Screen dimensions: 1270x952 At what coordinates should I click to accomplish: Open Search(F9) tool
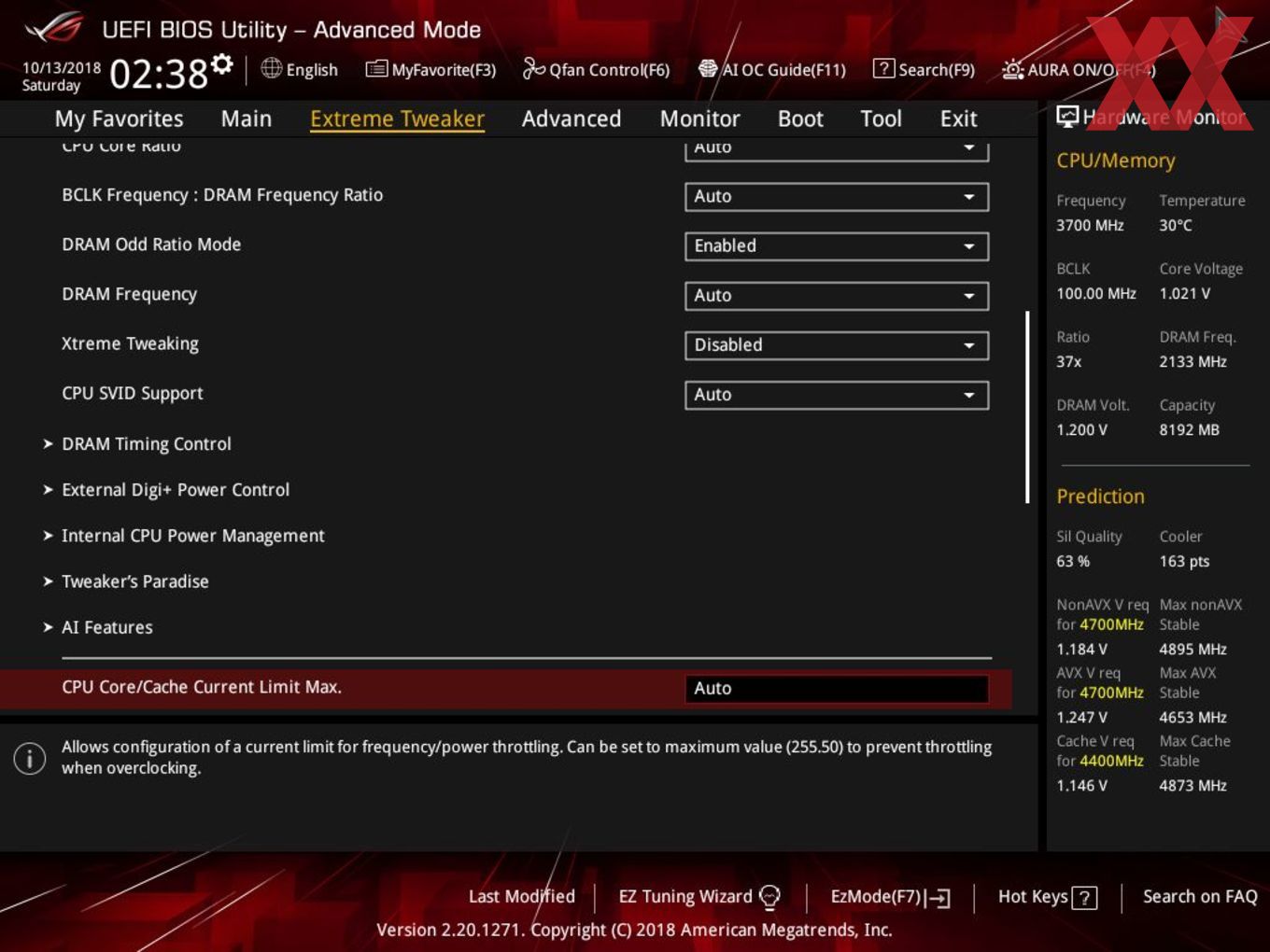(x=924, y=69)
